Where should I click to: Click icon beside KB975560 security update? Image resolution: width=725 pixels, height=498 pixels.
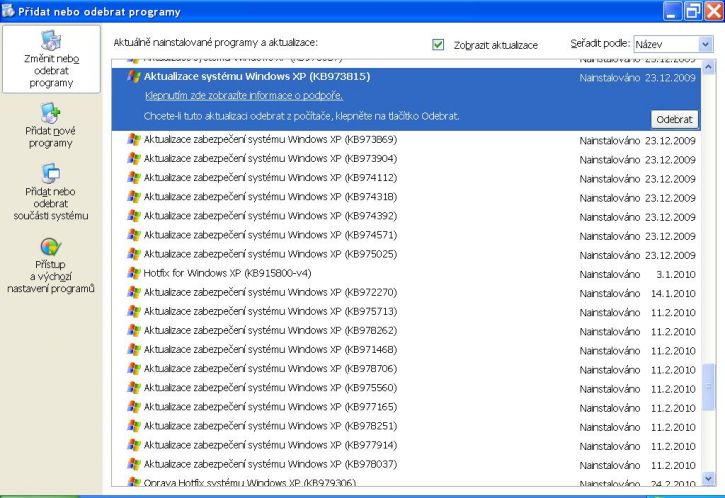[134, 388]
